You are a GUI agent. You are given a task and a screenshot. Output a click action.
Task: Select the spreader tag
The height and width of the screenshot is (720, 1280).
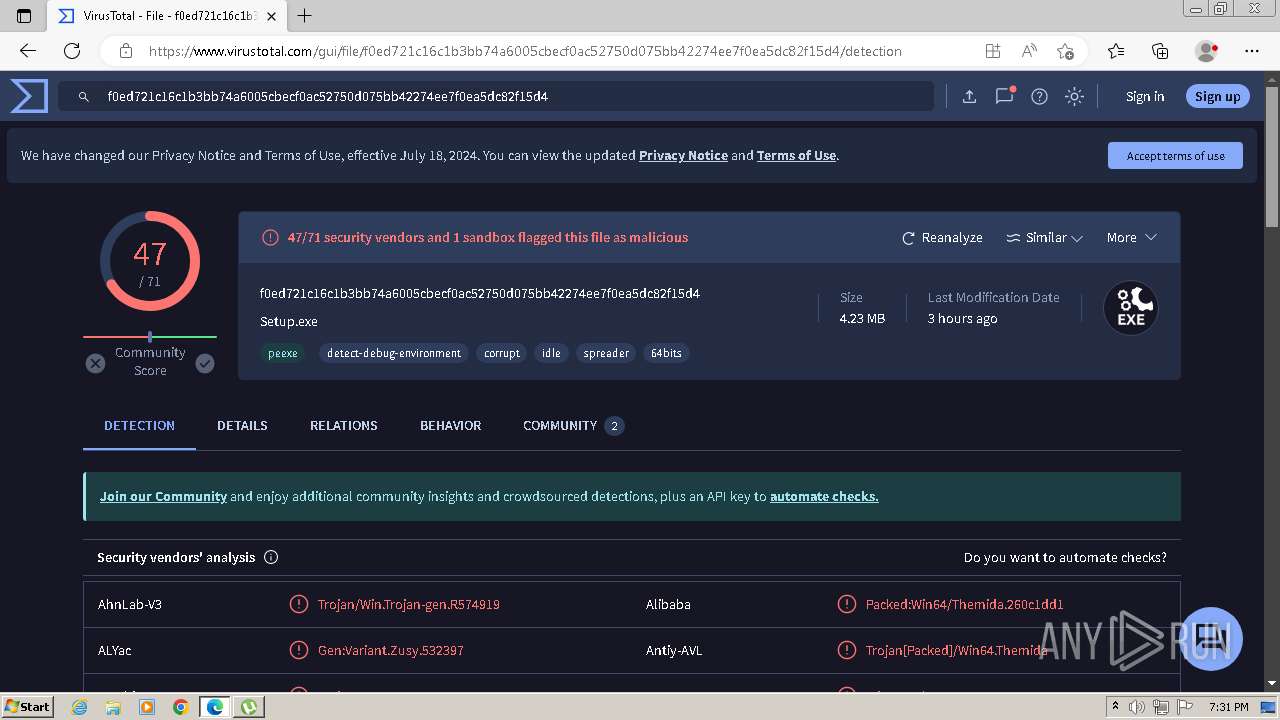coord(606,353)
